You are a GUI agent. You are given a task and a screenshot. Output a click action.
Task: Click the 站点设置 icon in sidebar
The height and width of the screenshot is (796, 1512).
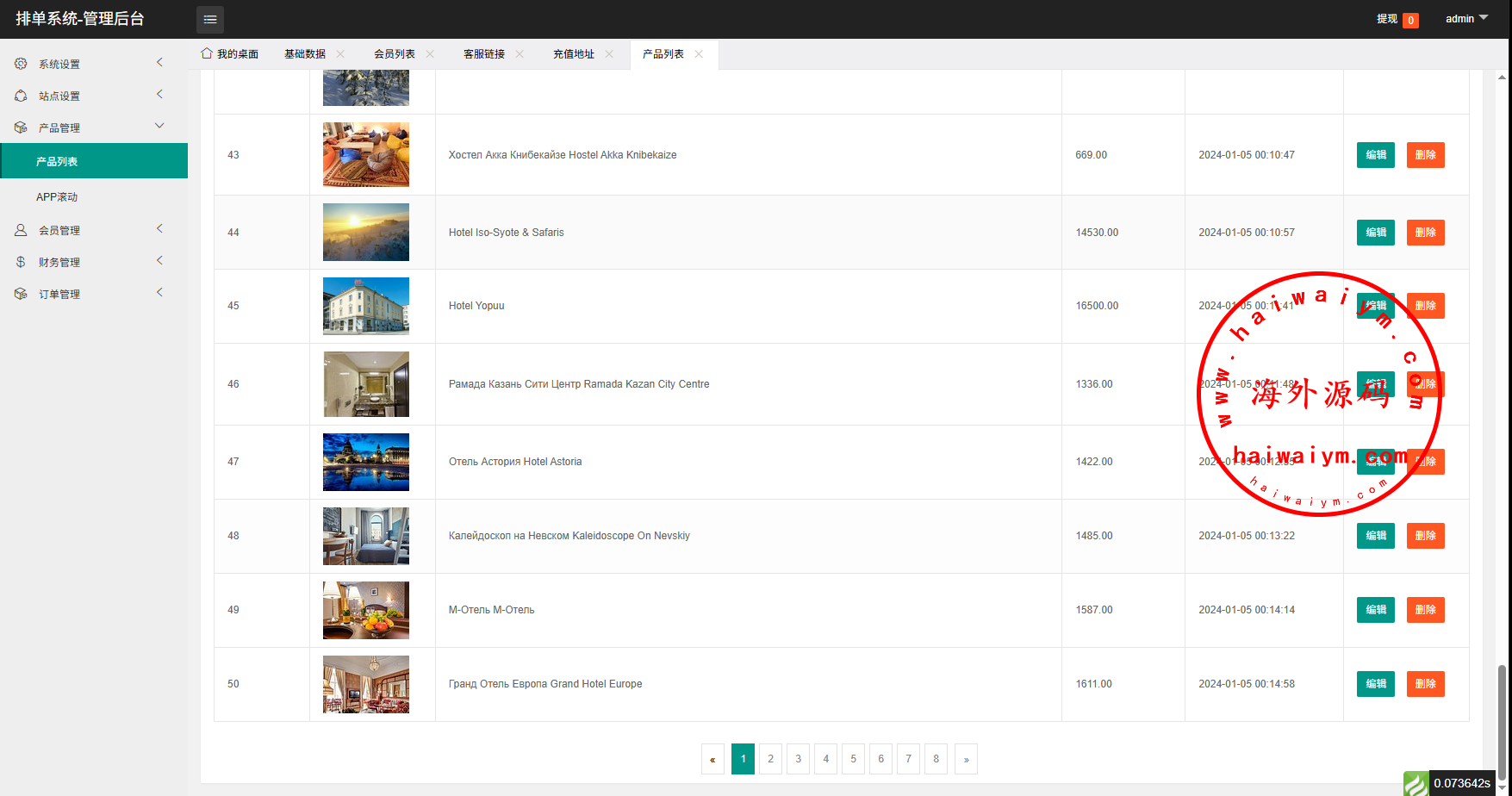21,96
